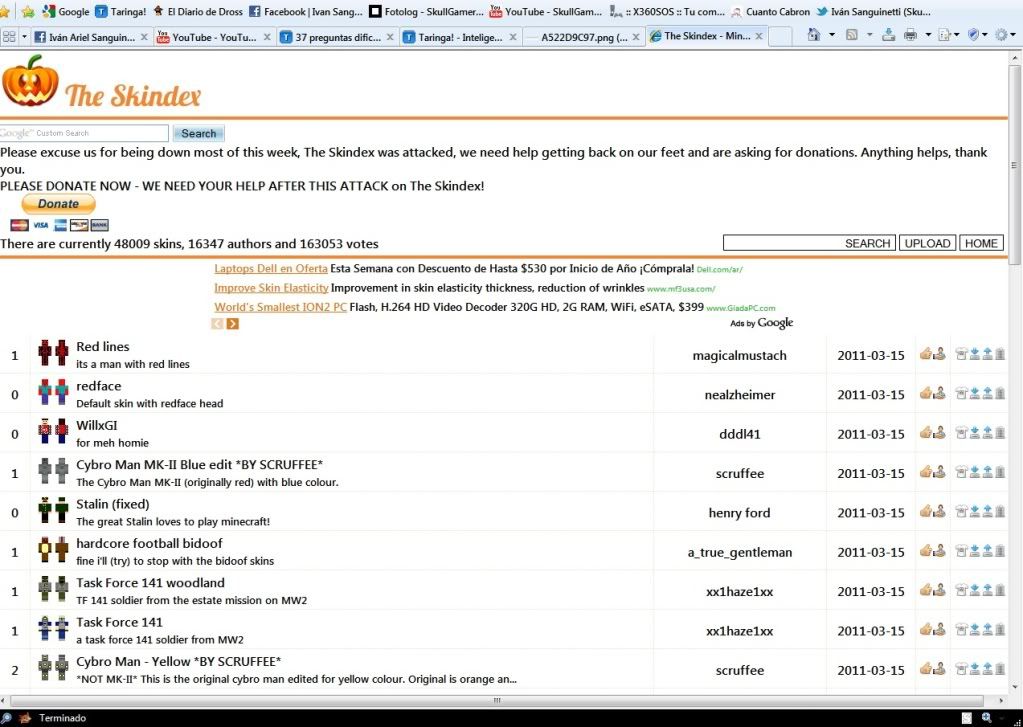Click the Google Custom Search button

tap(198, 133)
